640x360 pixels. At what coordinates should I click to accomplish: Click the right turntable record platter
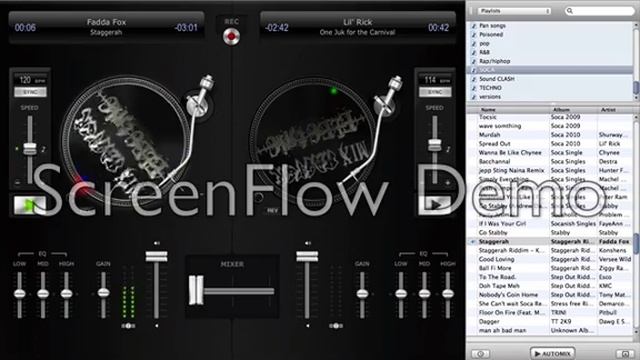pyautogui.click(x=313, y=142)
